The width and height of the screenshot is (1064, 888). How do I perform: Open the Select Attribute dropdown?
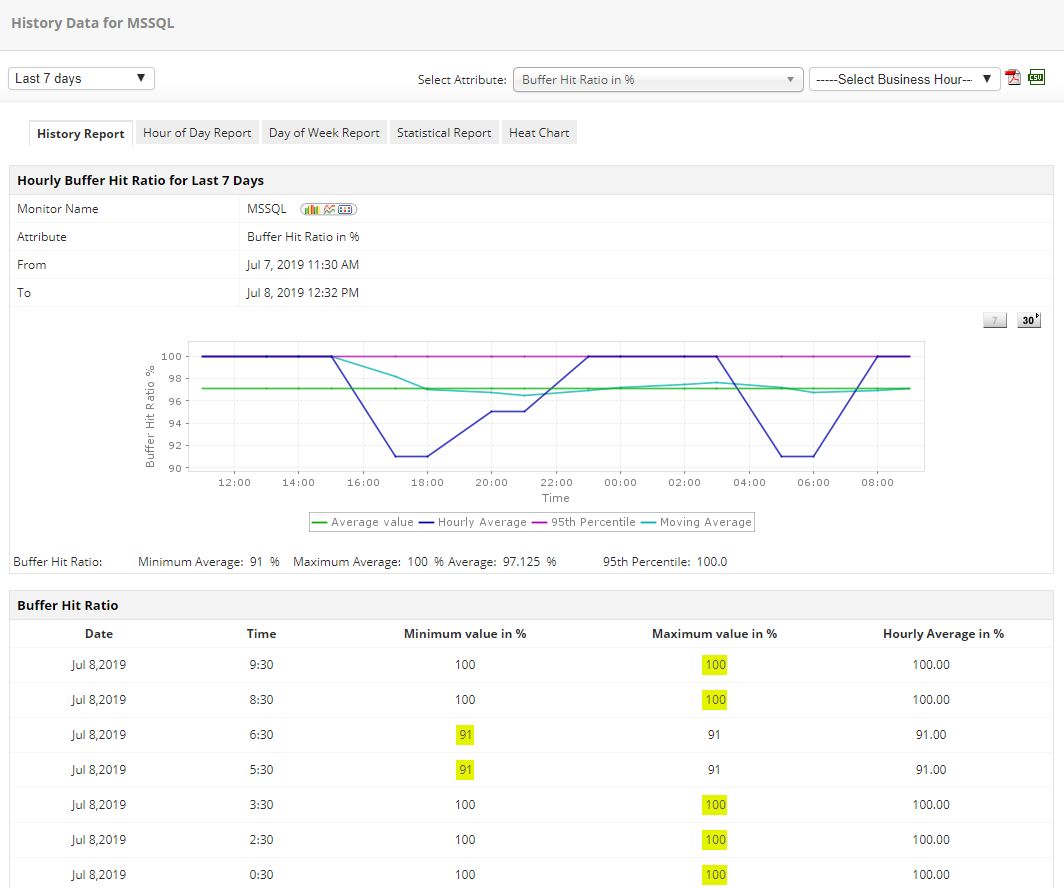tap(657, 78)
